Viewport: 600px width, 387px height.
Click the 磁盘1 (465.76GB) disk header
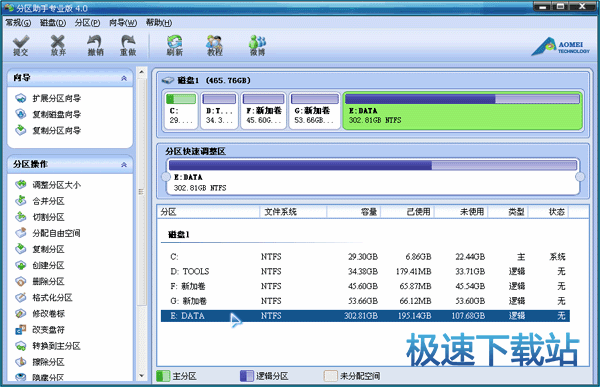tap(207, 80)
